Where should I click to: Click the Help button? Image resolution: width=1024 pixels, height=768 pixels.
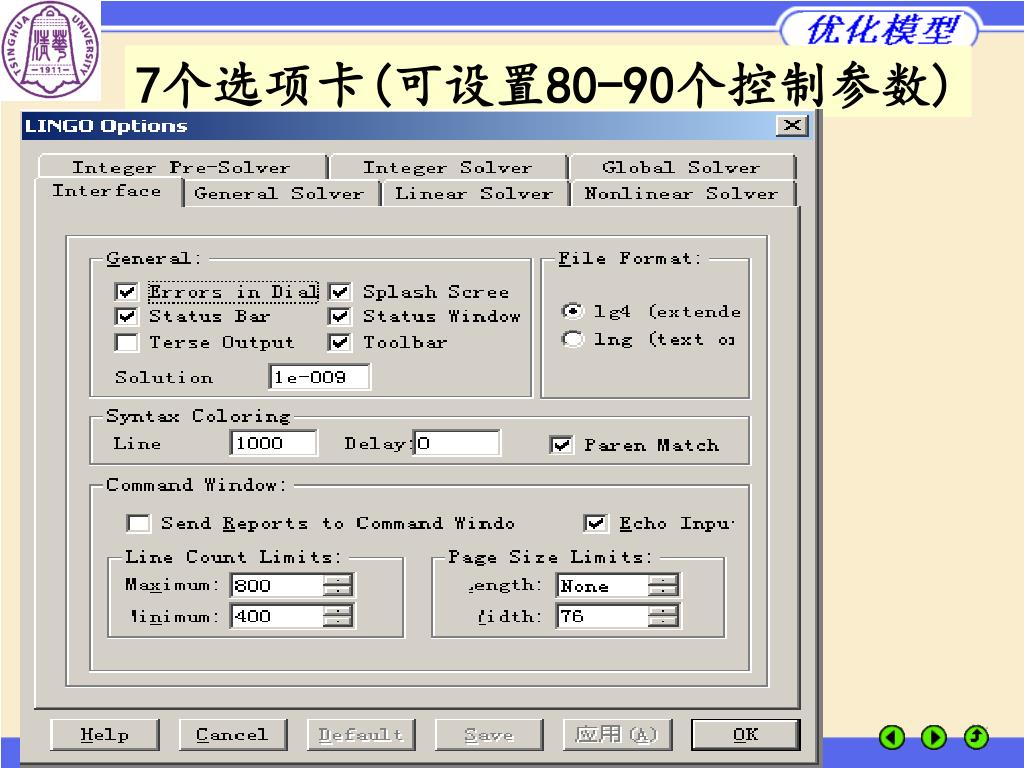click(104, 735)
